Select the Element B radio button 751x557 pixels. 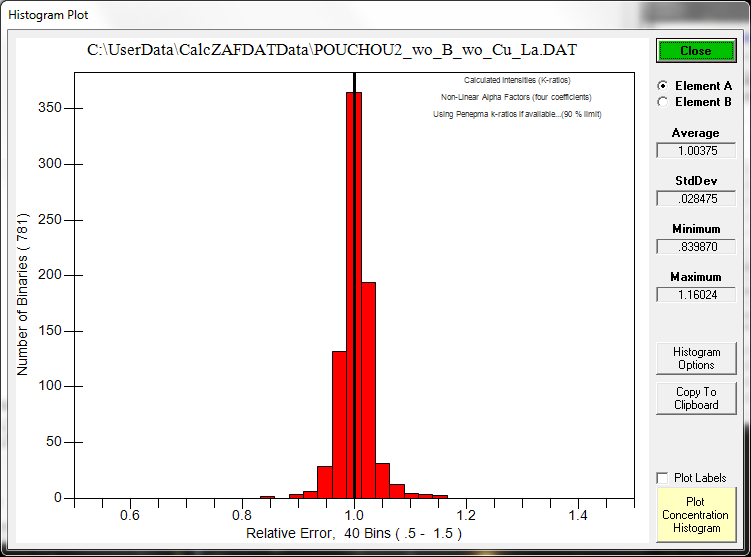coord(662,101)
